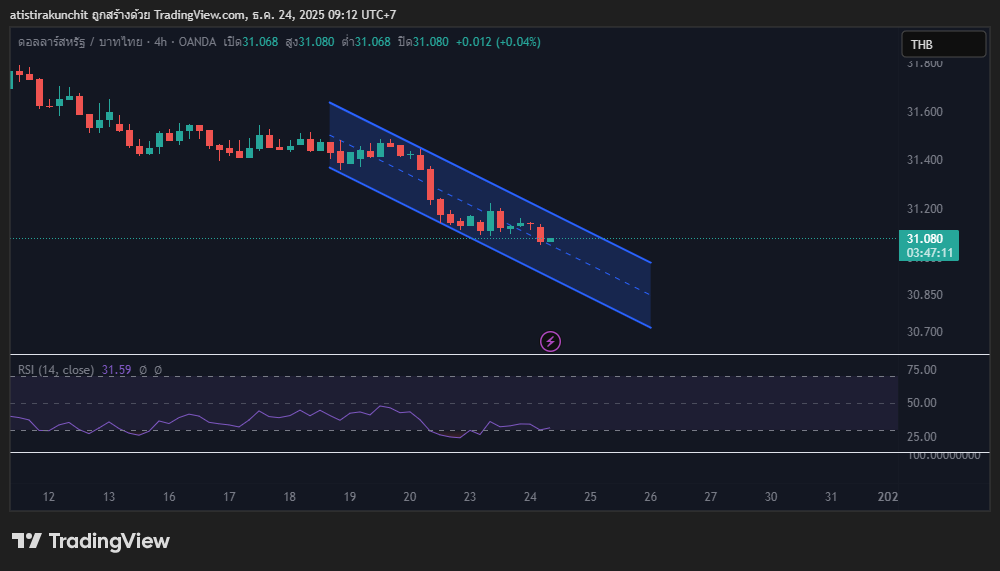Click the purple lightning event marker
1000x571 pixels.
(550, 342)
